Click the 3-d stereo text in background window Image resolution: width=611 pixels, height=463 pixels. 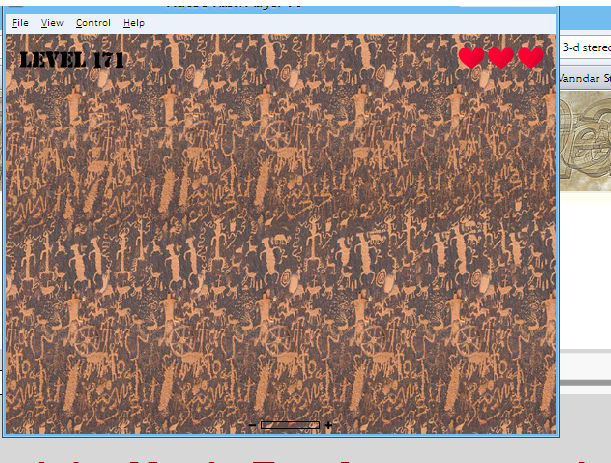tap(586, 48)
